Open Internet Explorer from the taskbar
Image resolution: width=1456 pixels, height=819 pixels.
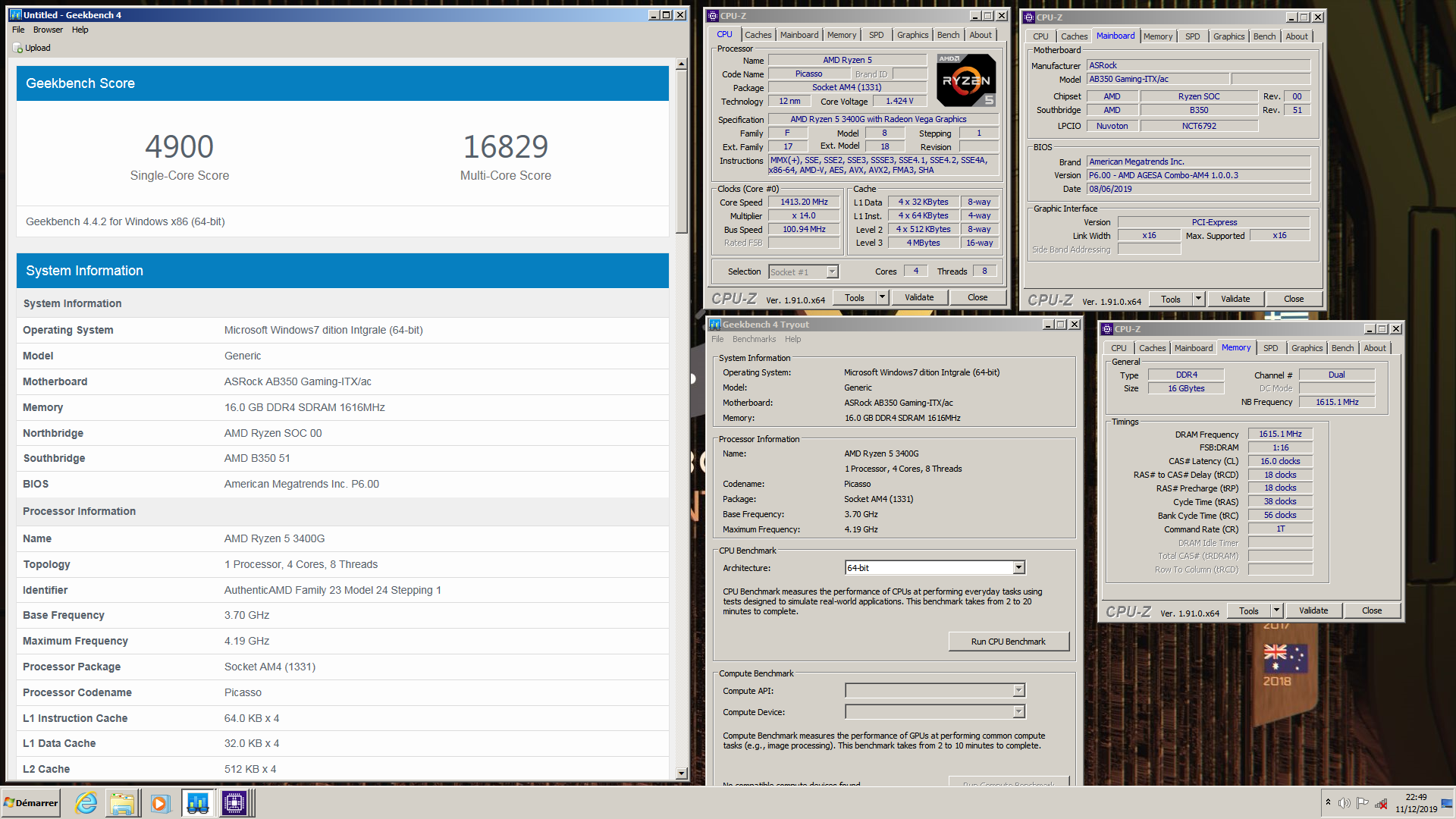(x=86, y=803)
